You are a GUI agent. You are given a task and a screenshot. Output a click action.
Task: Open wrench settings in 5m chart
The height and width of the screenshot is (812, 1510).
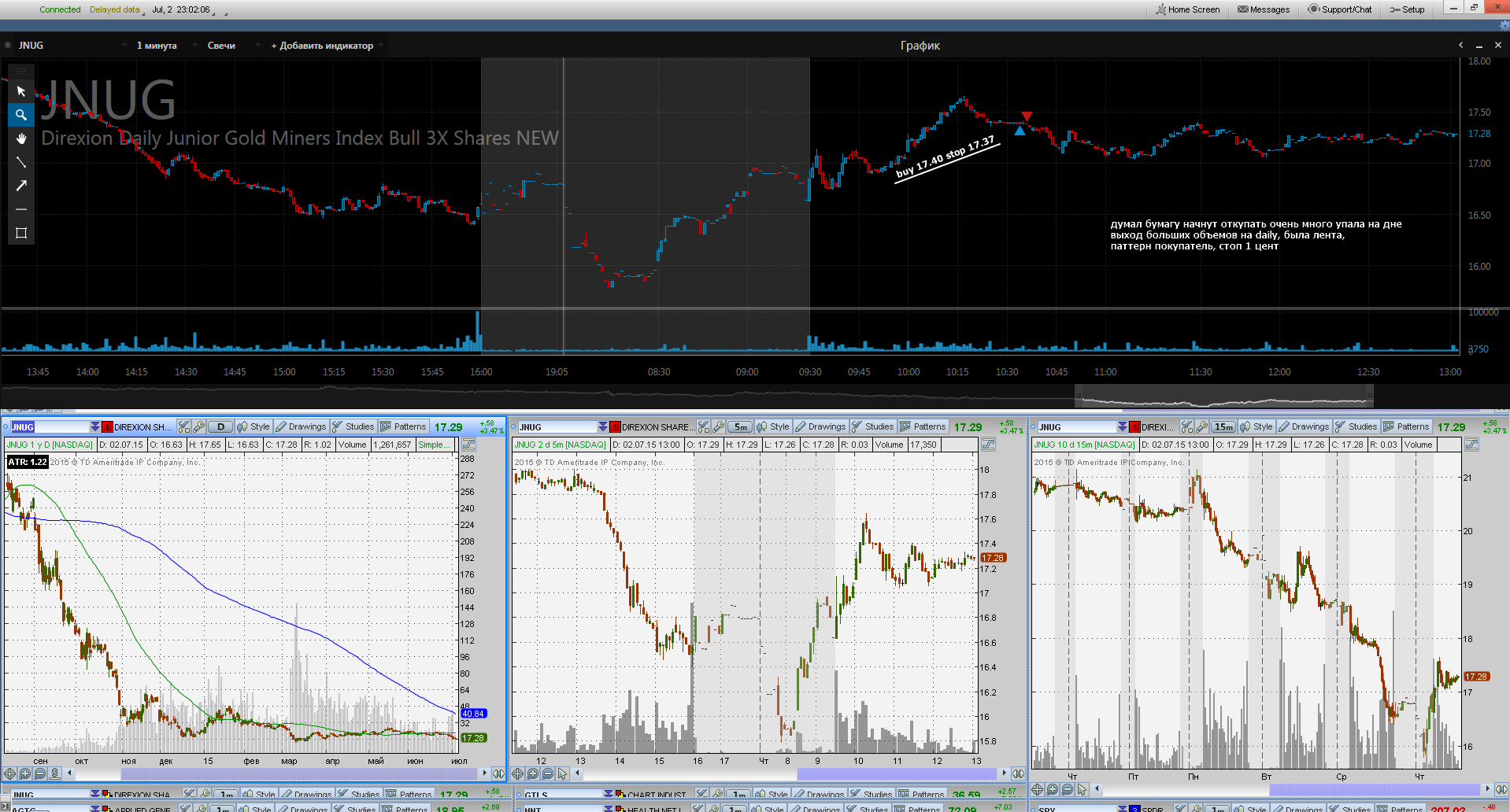click(719, 426)
